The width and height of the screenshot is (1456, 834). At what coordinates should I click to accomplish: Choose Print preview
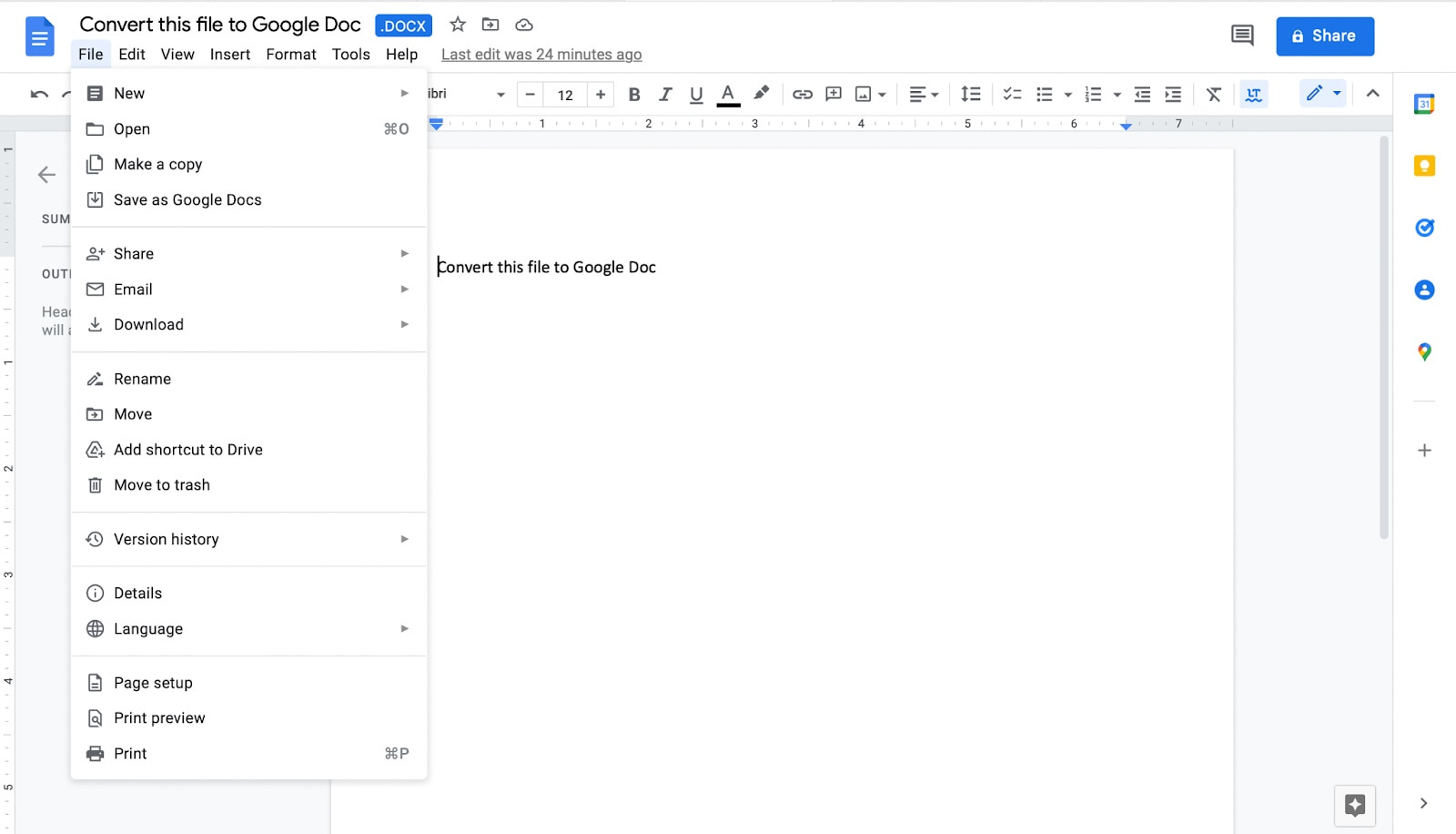coord(248,717)
